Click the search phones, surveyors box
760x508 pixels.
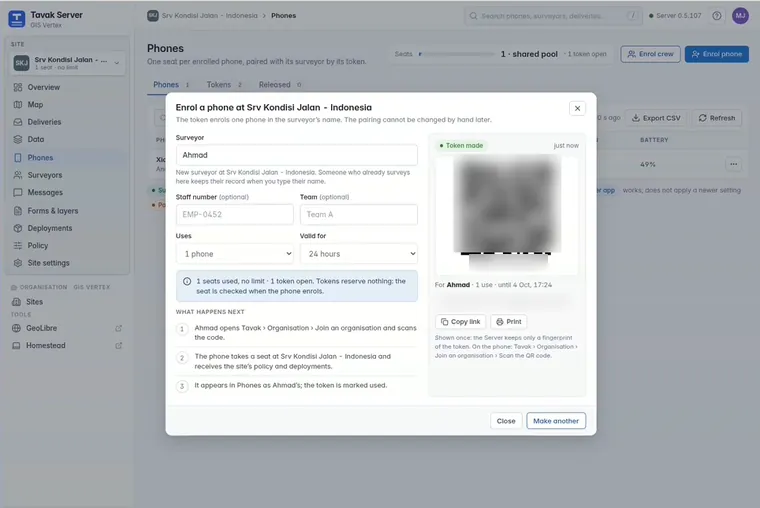click(553, 16)
